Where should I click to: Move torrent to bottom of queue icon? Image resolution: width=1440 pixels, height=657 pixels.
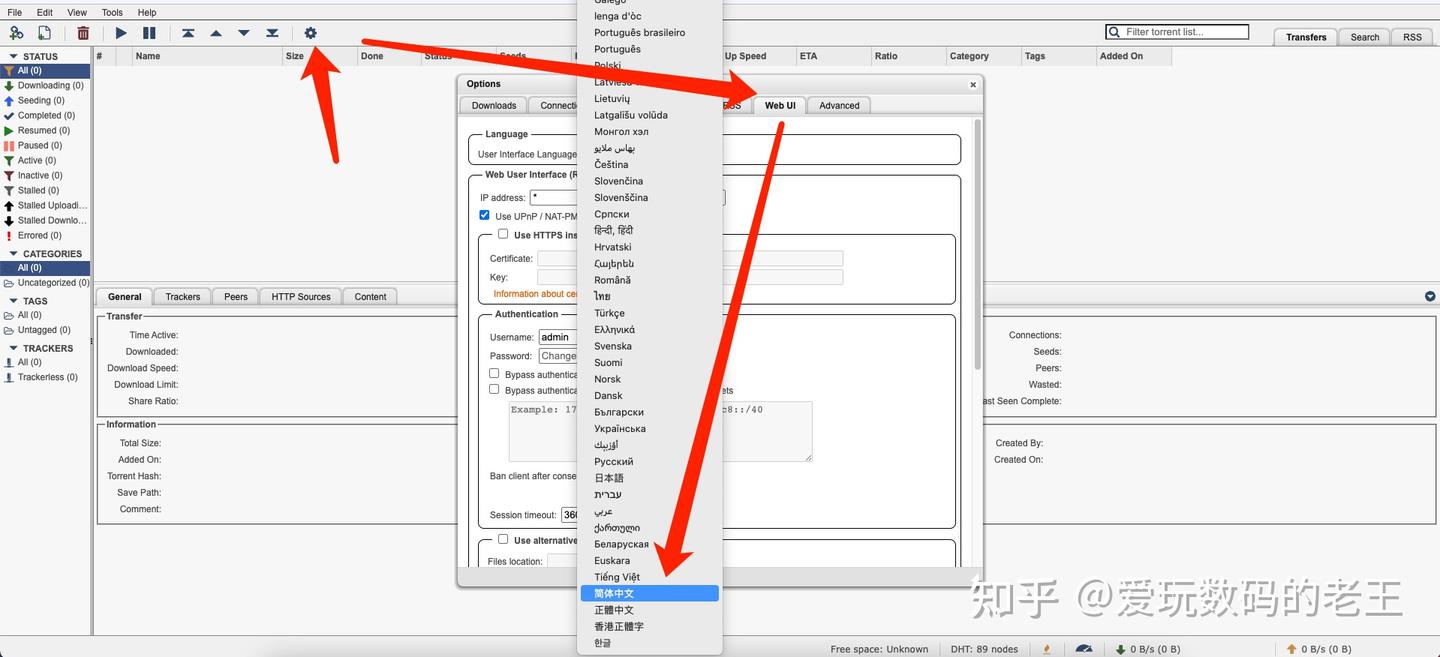[x=272, y=33]
